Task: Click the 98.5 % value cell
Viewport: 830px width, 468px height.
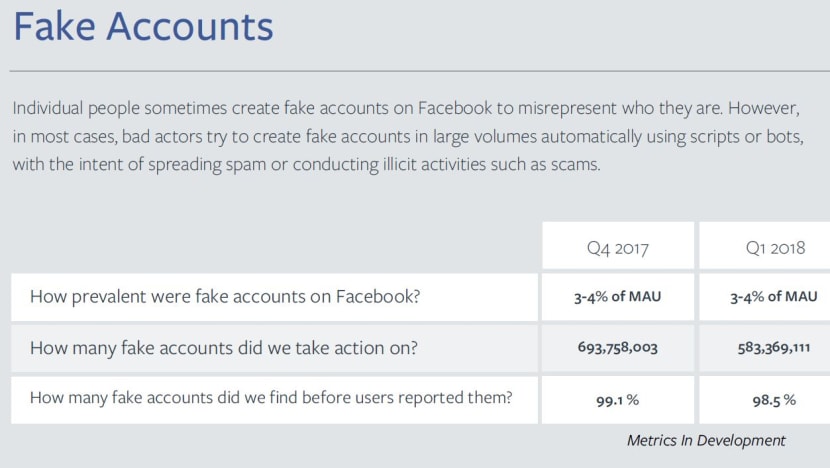Action: point(765,400)
